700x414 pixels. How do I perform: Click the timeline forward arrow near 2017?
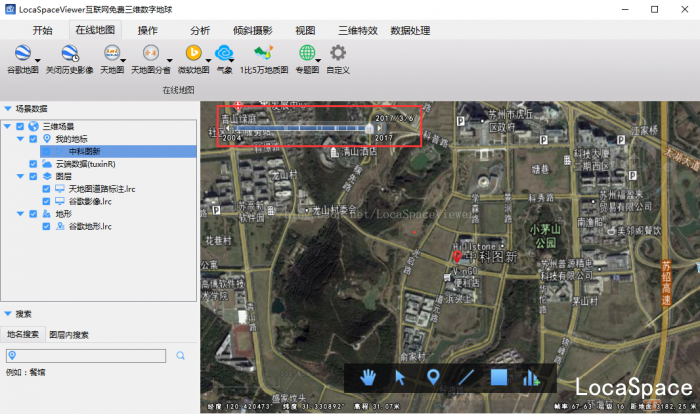click(379, 128)
